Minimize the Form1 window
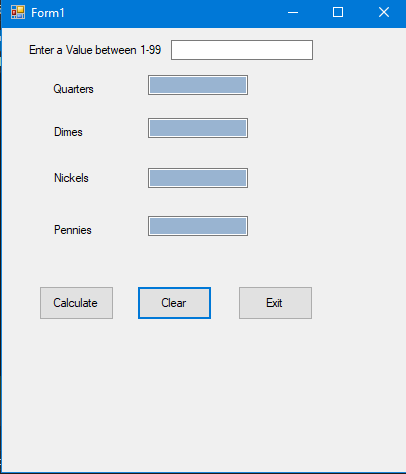The image size is (406, 474). click(293, 13)
